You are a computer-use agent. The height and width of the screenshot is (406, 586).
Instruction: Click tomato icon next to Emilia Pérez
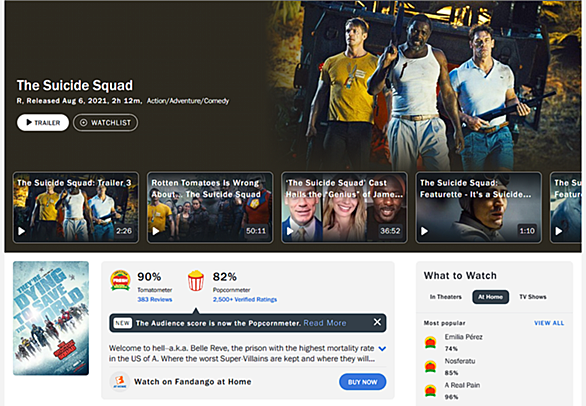click(431, 342)
